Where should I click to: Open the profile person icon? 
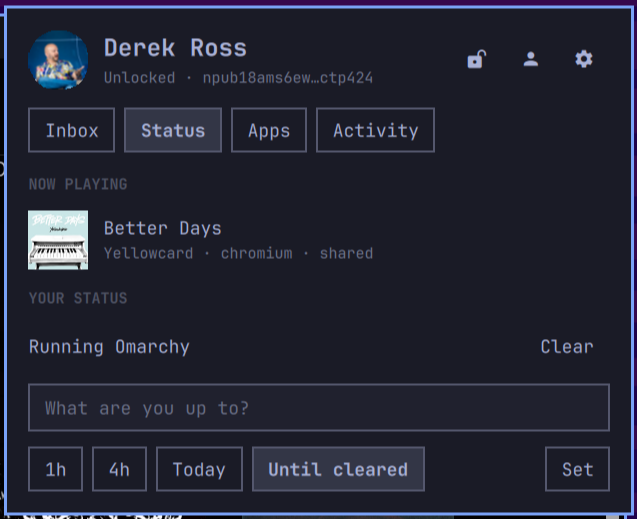click(x=531, y=59)
